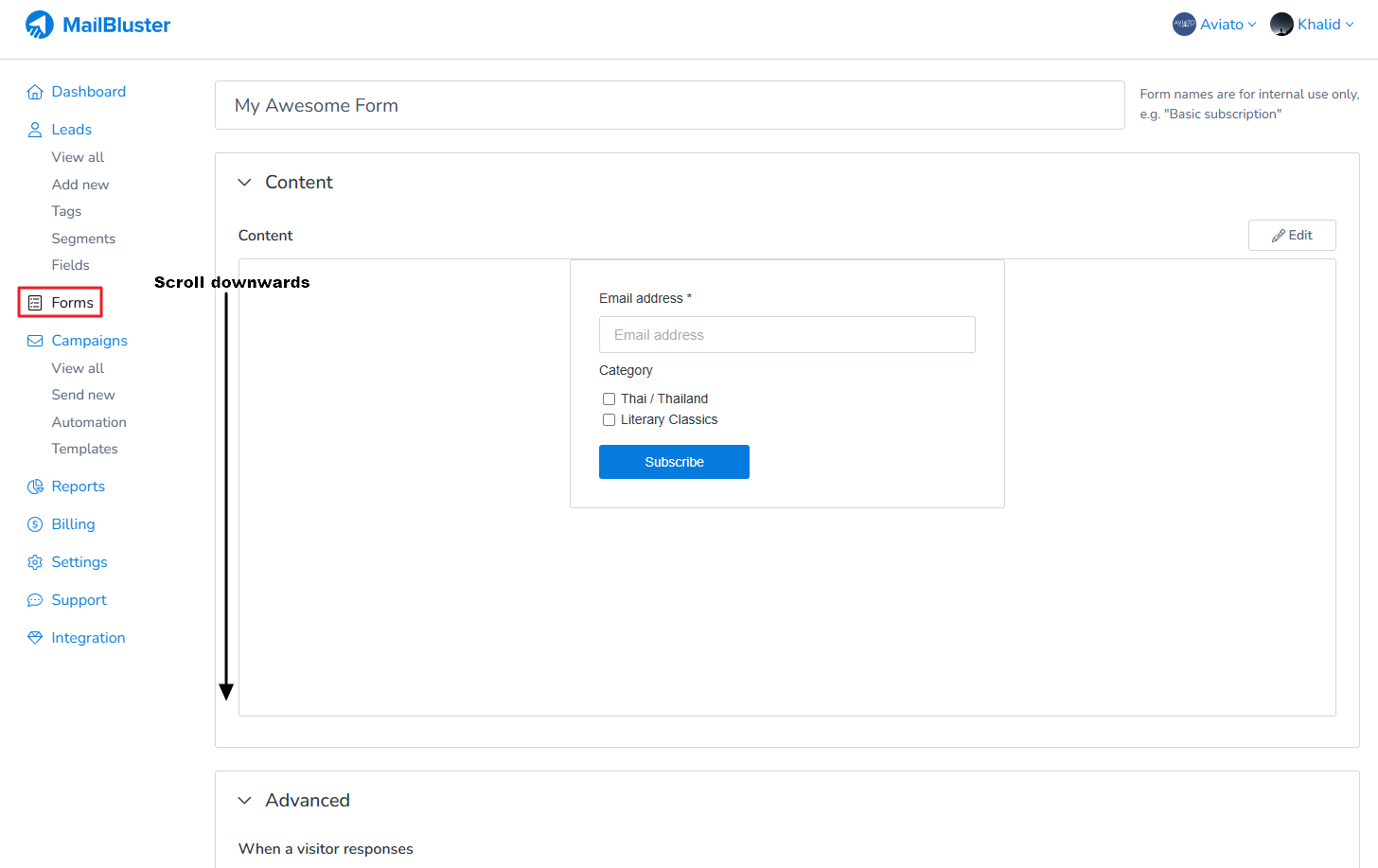This screenshot has height=868, width=1378.
Task: Click the Leads person icon
Action: click(35, 130)
